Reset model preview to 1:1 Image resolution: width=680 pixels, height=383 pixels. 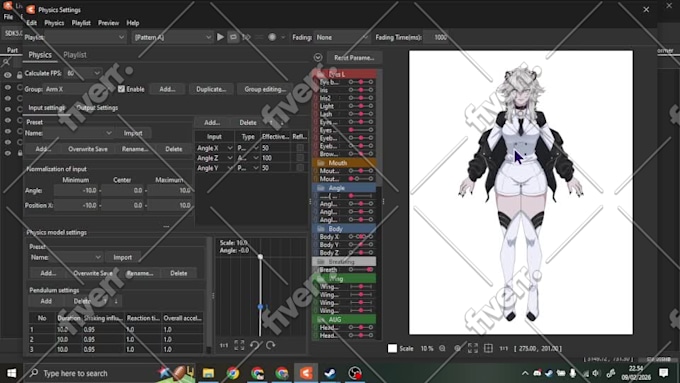click(x=503, y=348)
